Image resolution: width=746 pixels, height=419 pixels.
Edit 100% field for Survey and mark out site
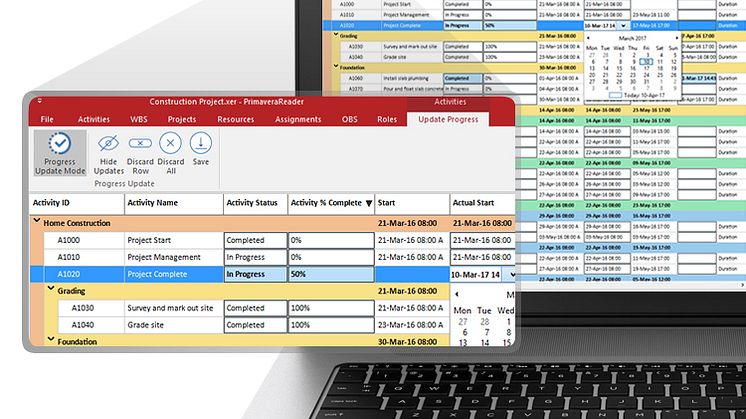(331, 308)
